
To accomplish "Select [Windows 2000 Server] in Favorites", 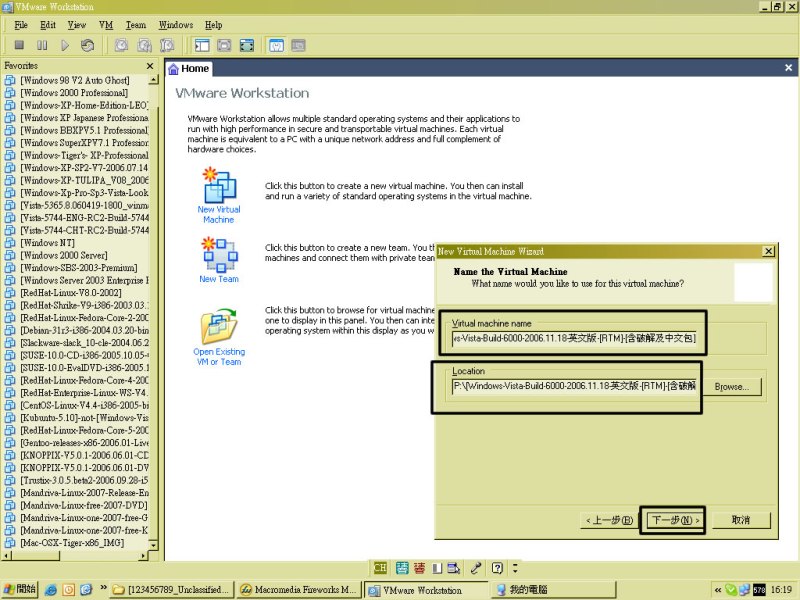I will coord(64,255).
